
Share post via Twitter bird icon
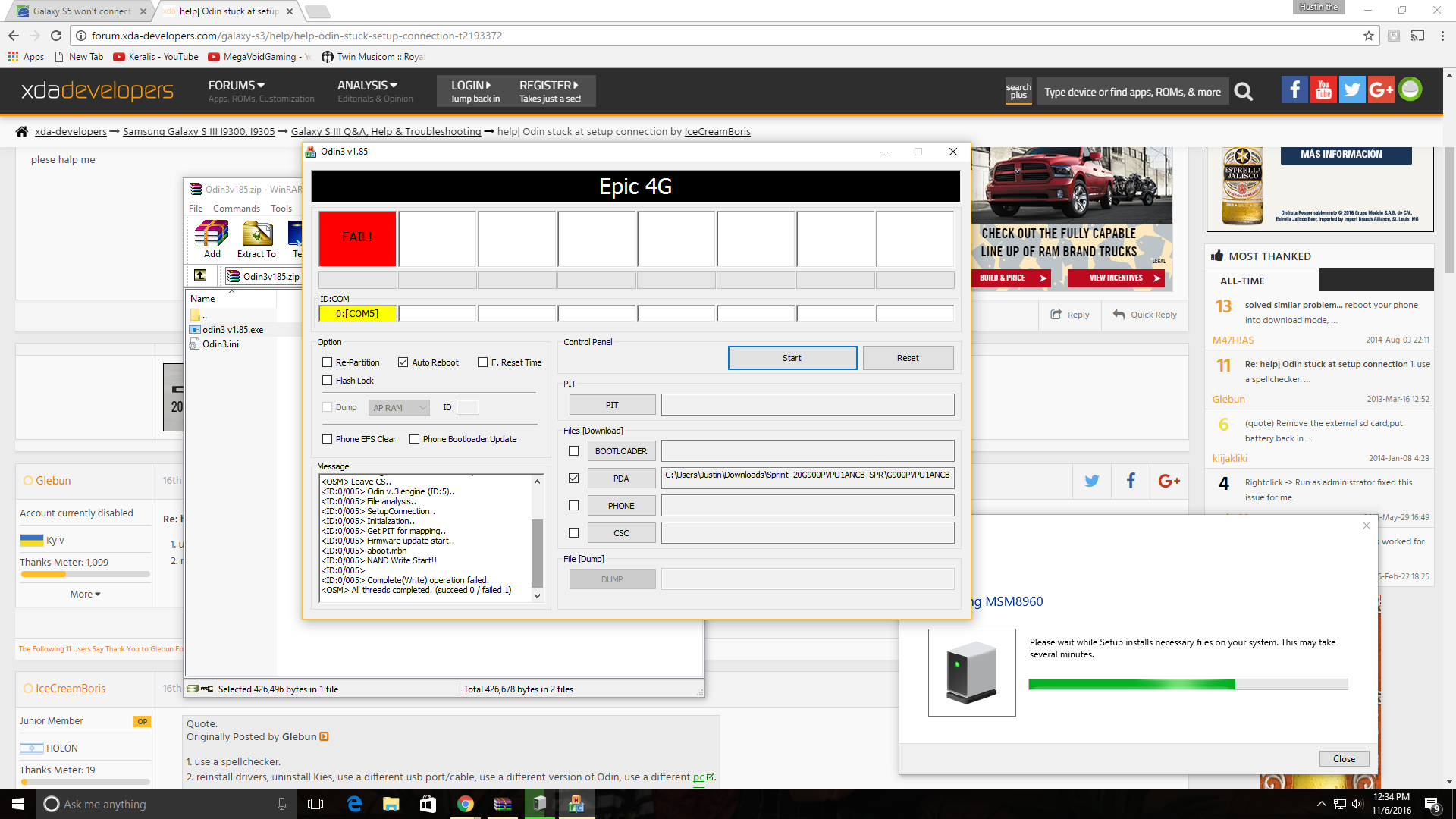1092,481
